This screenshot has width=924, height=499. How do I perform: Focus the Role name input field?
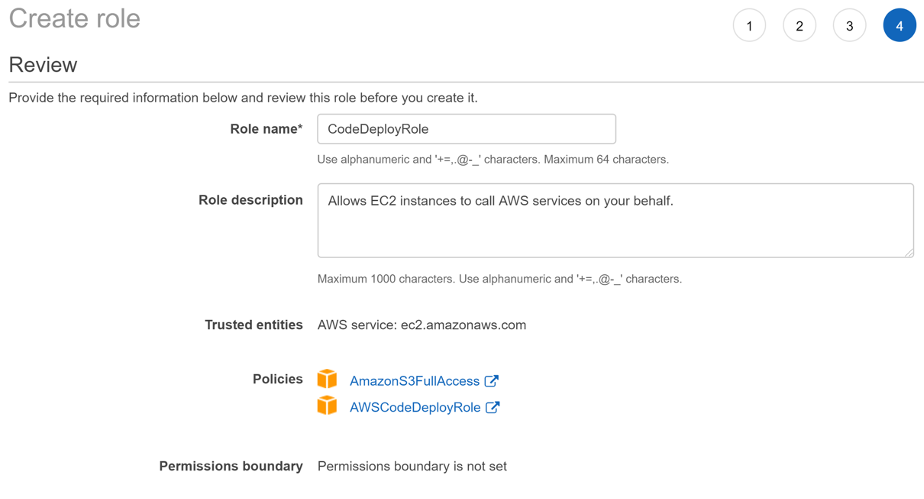[466, 129]
